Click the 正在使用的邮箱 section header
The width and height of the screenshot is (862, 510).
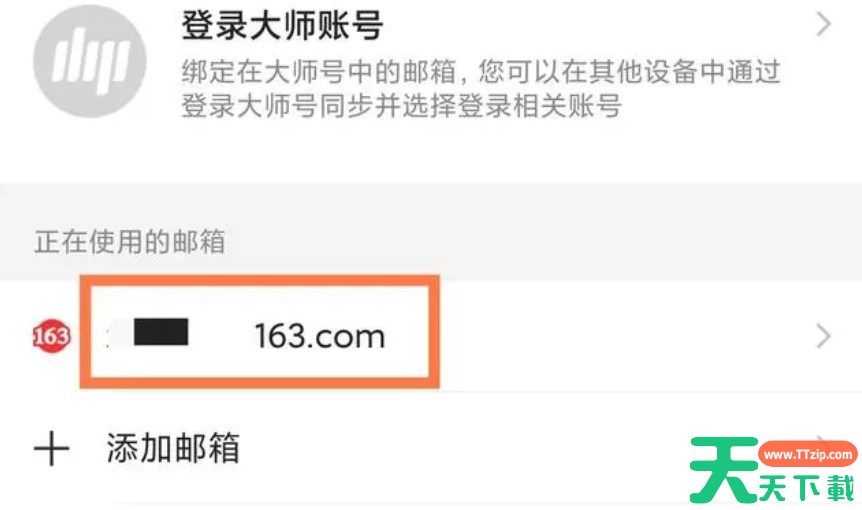130,242
